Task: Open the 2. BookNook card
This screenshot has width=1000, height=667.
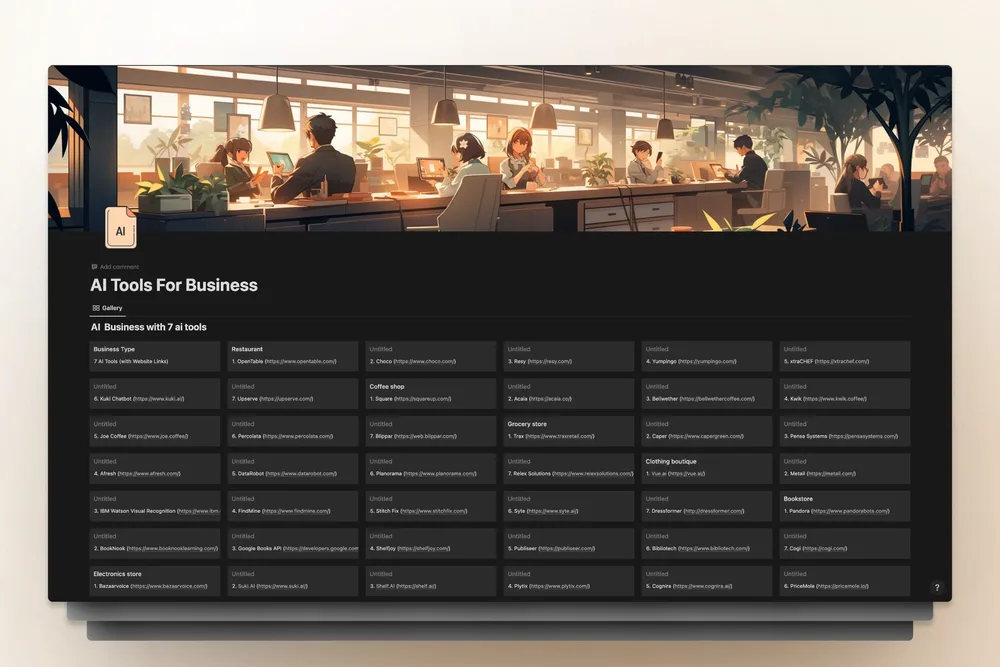Action: 155,544
